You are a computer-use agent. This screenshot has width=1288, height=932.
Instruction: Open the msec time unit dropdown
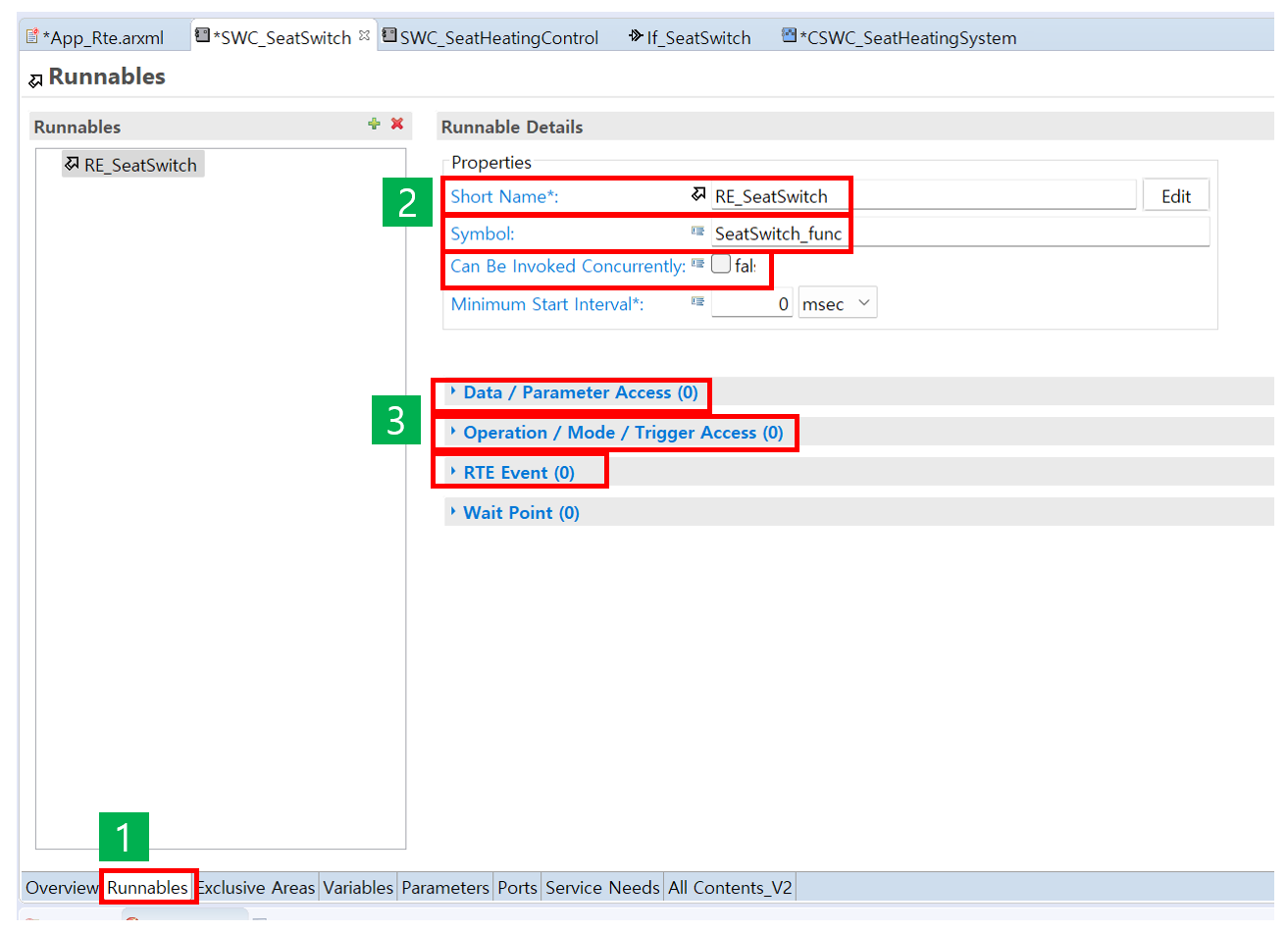pos(837,304)
